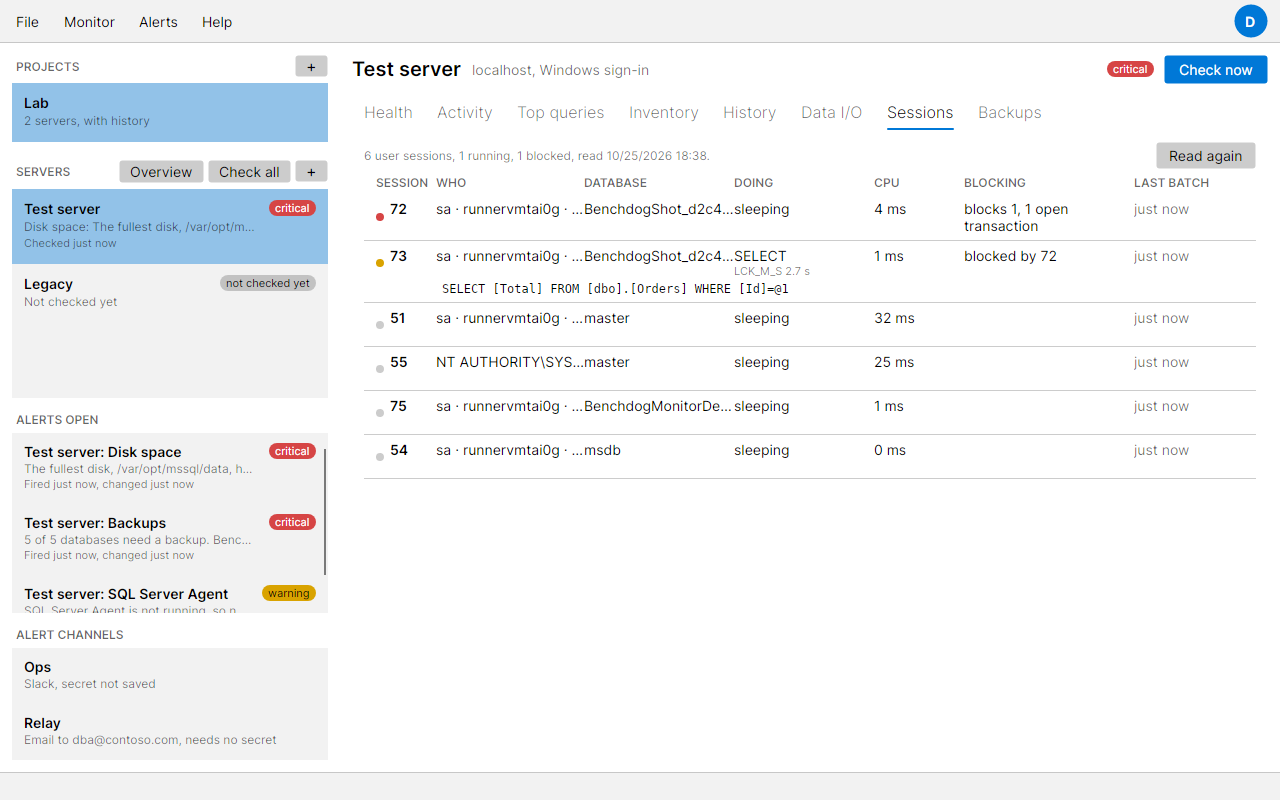The width and height of the screenshot is (1280, 800).
Task: Switch to the Activity tab
Action: (x=465, y=112)
